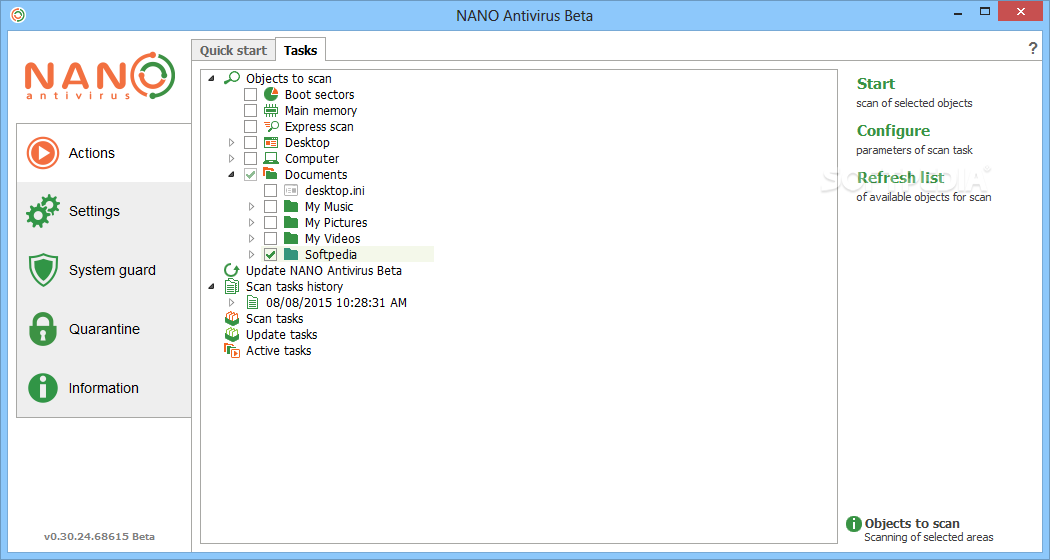Select the Scan tasks text label
The height and width of the screenshot is (560, 1050).
tap(275, 318)
